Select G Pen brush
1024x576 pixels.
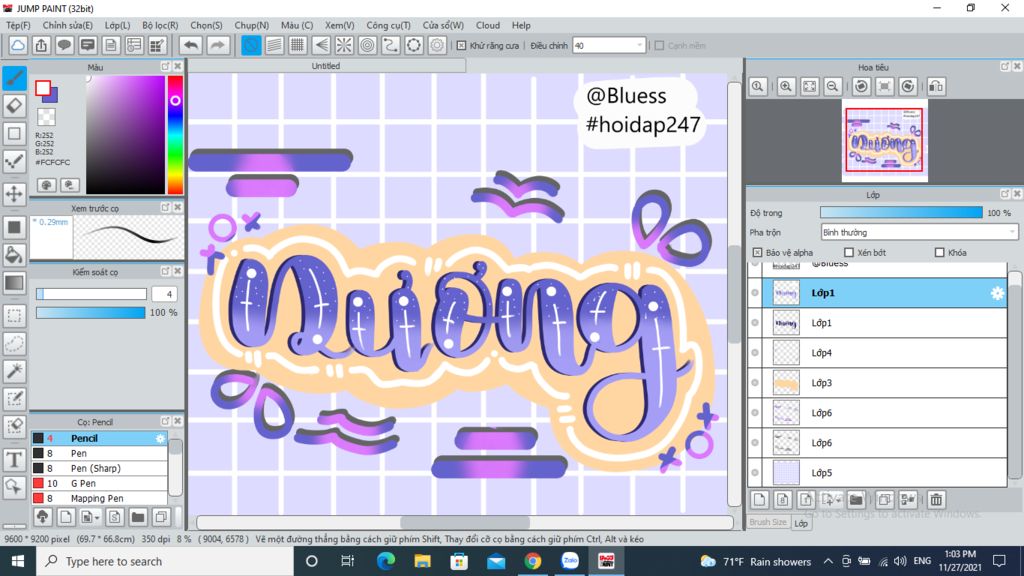coord(99,483)
